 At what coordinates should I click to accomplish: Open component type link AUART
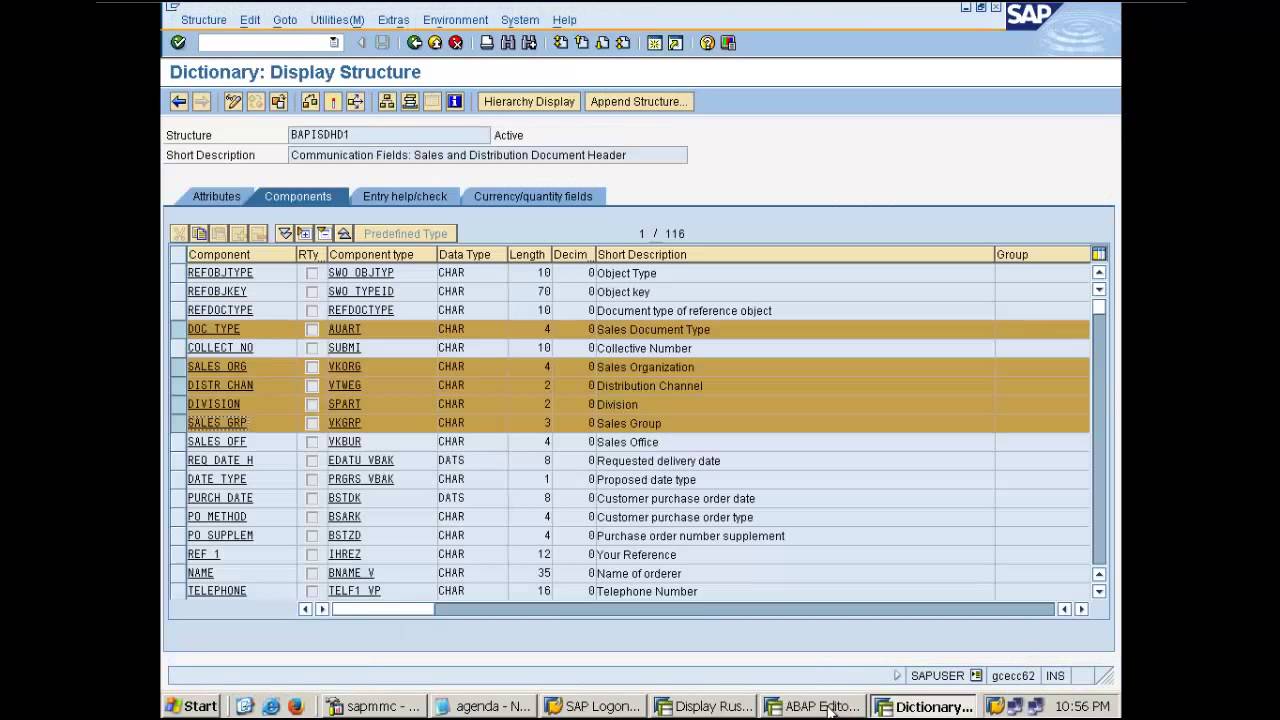coord(345,329)
